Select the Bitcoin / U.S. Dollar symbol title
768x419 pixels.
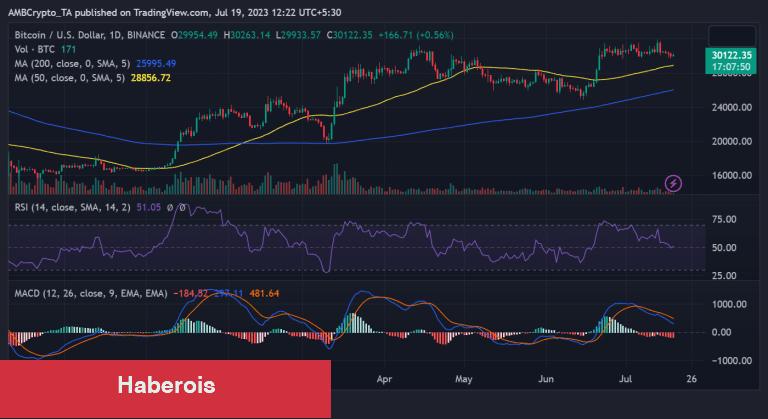90,35
